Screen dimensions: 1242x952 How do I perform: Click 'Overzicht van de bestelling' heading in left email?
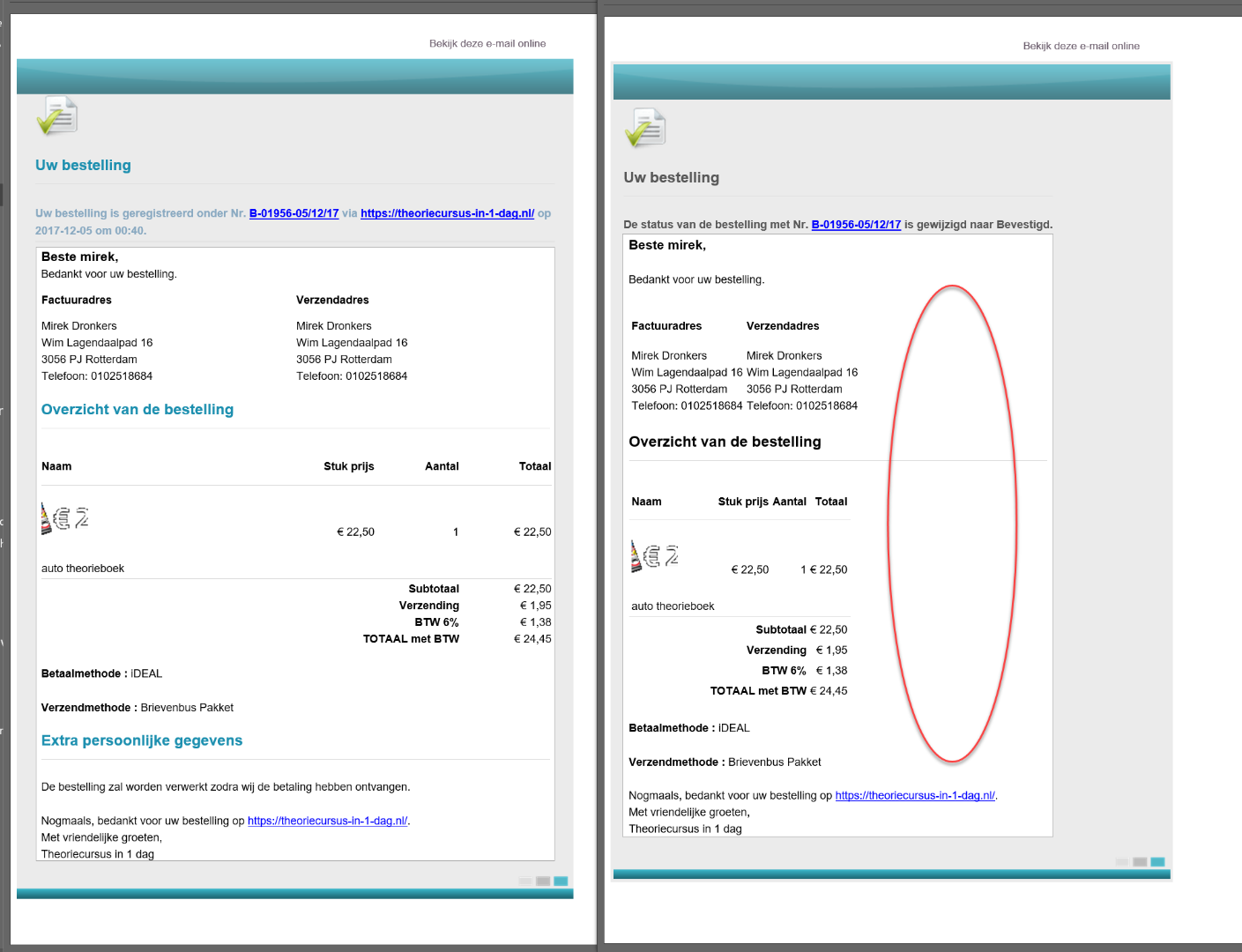click(138, 410)
